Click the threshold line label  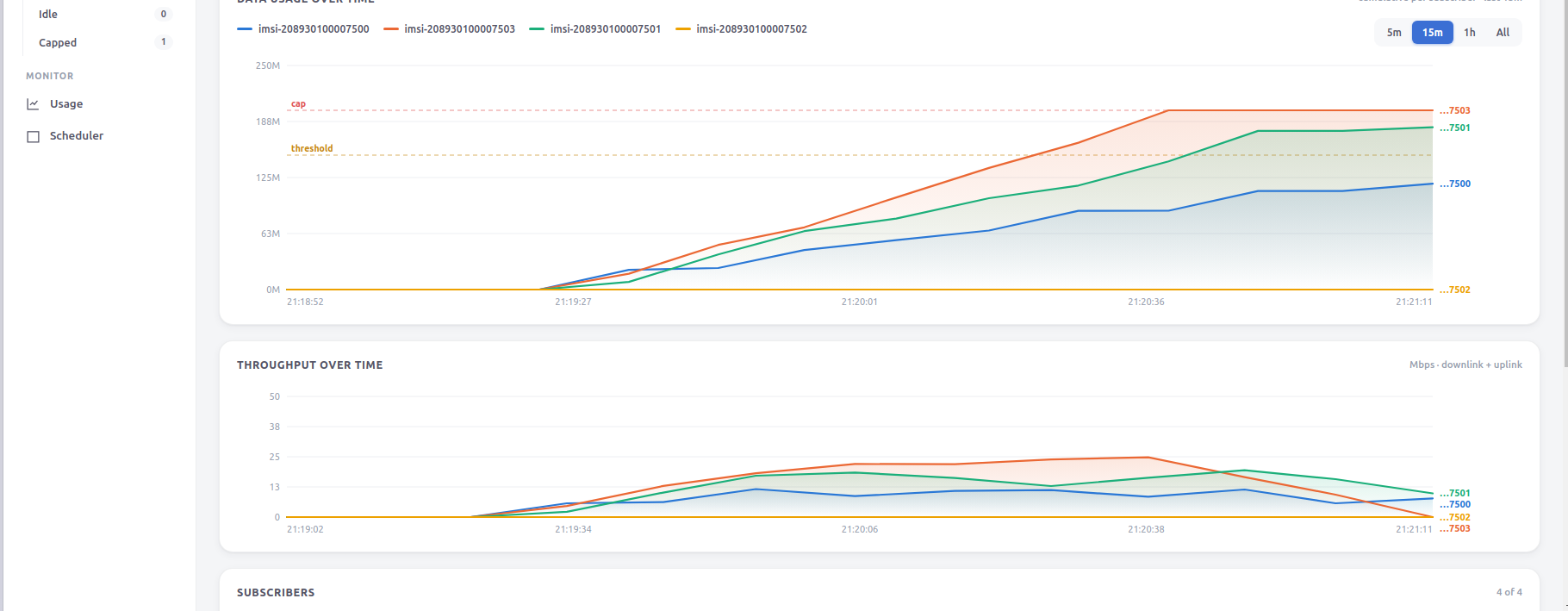tap(312, 148)
